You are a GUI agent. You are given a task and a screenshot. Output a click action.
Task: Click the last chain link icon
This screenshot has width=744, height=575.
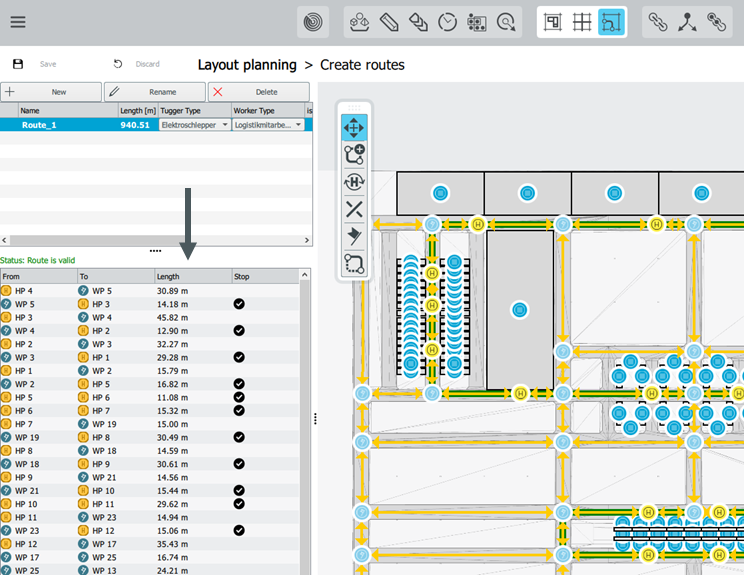pos(716,22)
